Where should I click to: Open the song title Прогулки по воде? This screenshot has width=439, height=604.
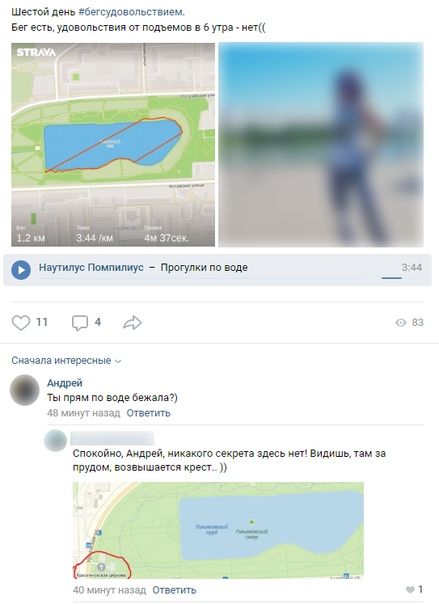click(204, 267)
